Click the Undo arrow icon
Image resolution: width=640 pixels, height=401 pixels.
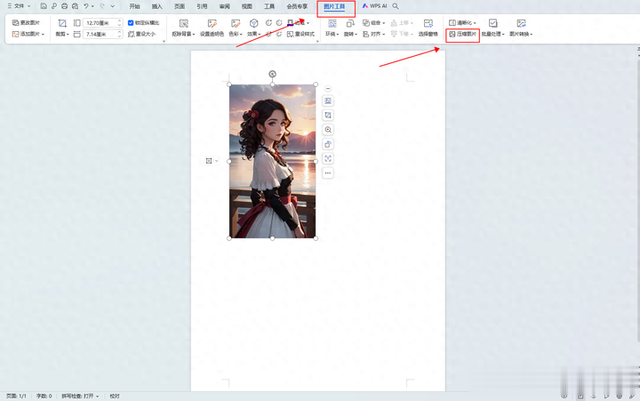tap(86, 6)
